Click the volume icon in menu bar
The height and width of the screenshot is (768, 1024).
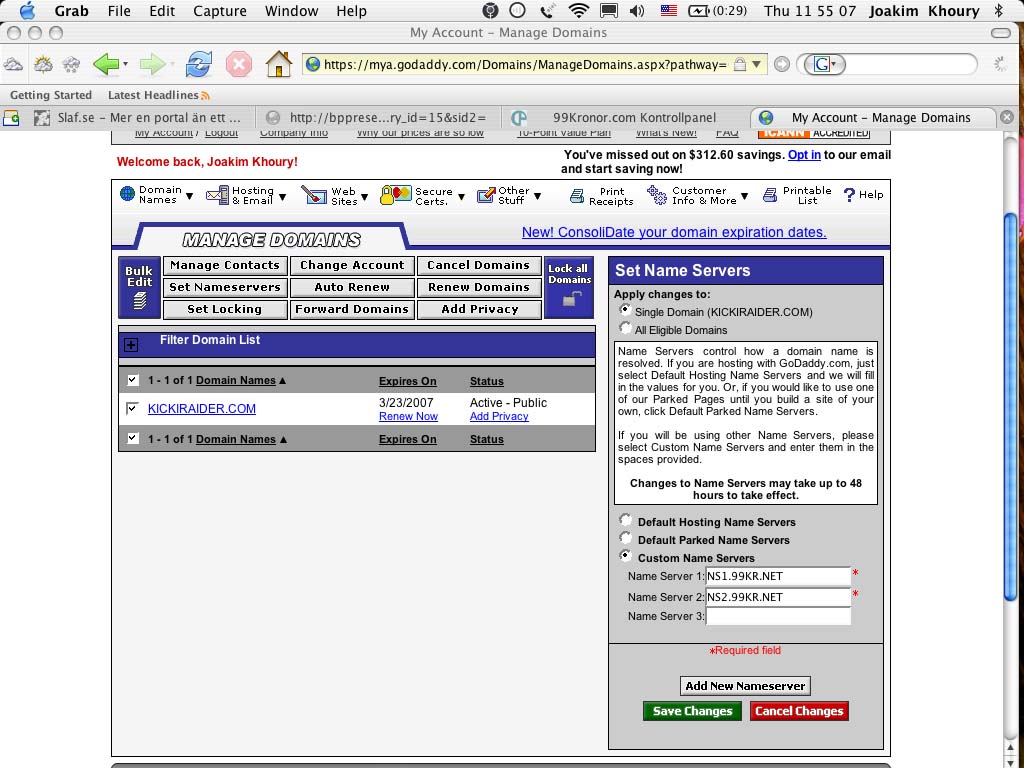[637, 10]
